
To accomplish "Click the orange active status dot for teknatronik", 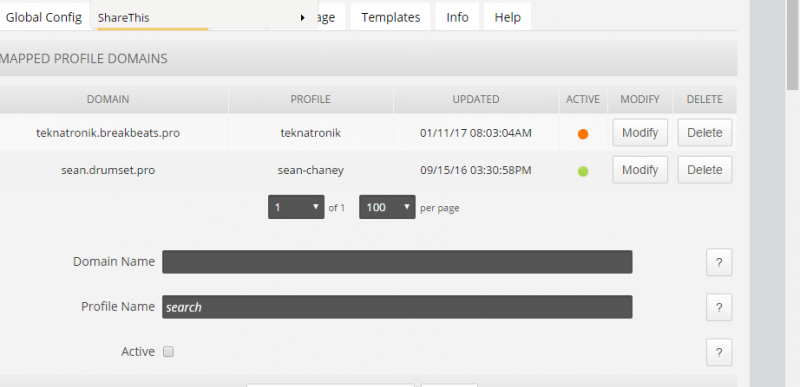I will click(x=583, y=134).
